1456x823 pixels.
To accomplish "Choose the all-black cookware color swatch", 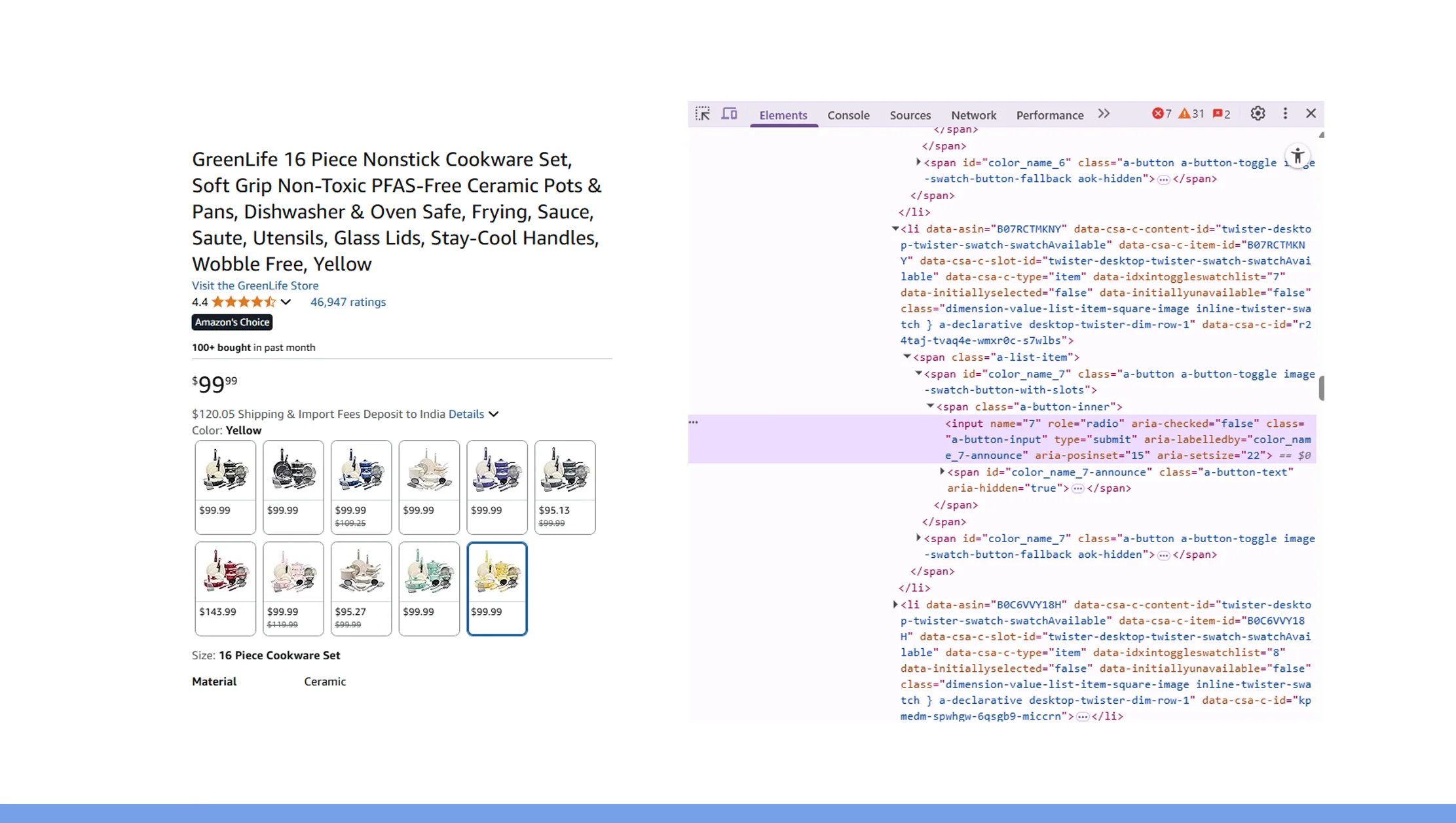I will pyautogui.click(x=293, y=487).
